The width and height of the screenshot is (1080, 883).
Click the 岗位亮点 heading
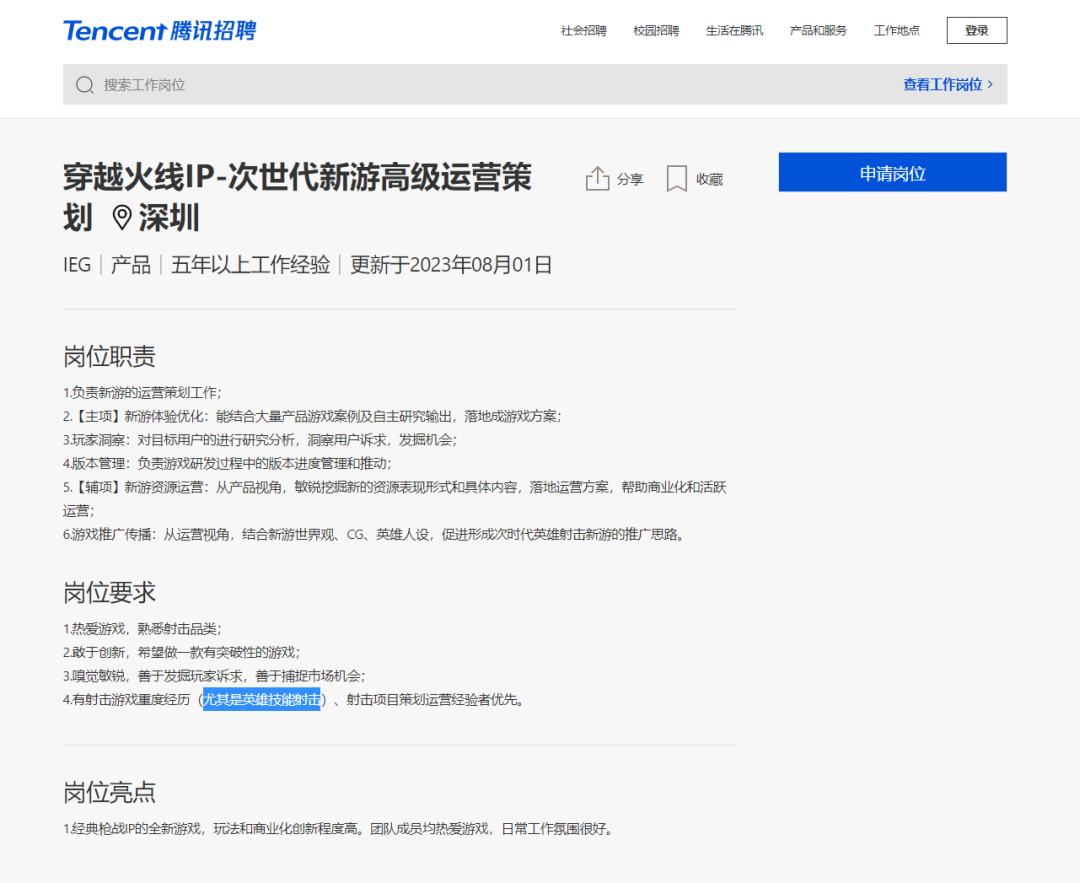click(x=110, y=792)
